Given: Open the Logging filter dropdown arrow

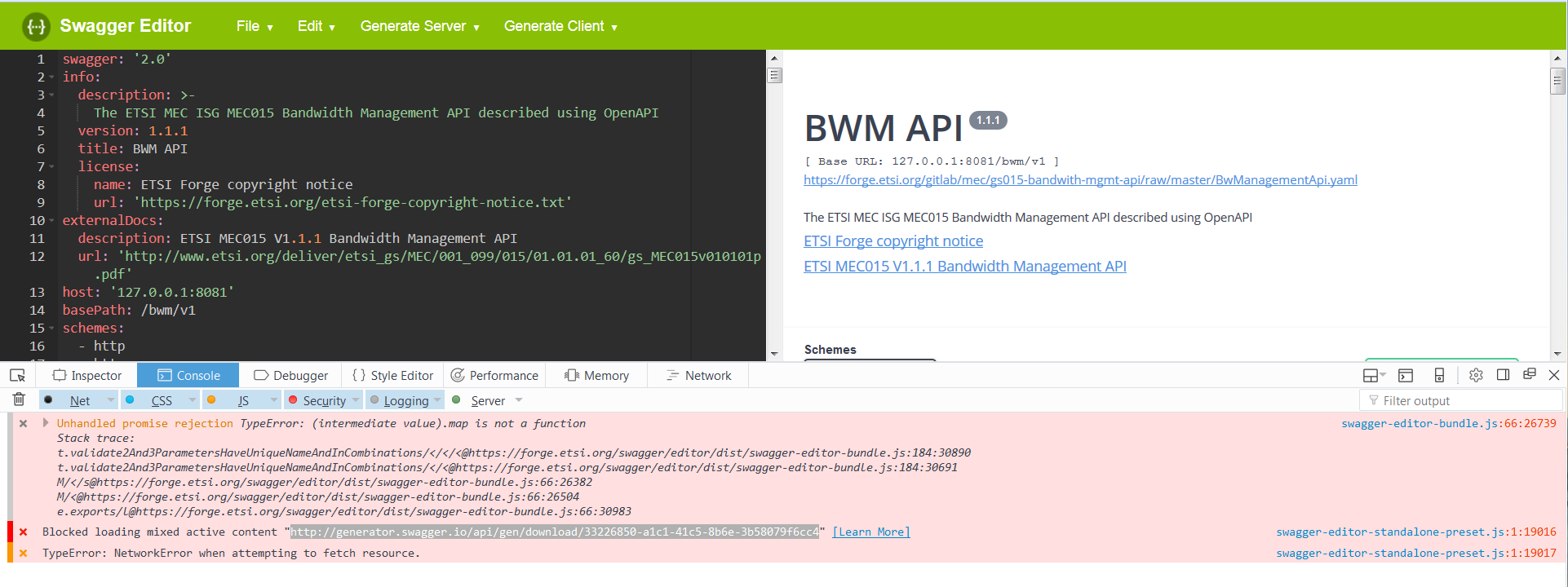Looking at the screenshot, I should click(x=438, y=400).
